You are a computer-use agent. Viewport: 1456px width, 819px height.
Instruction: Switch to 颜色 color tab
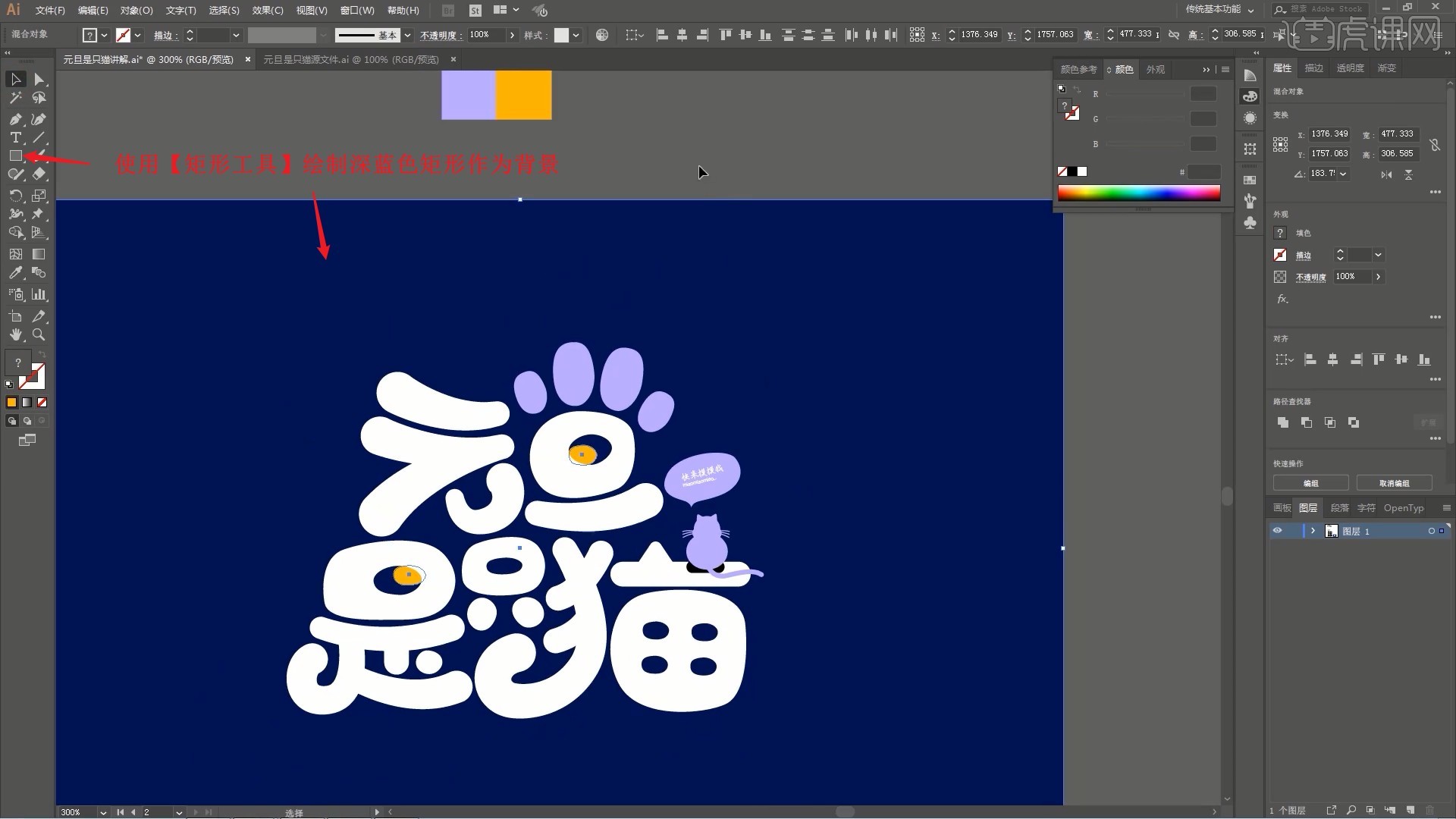click(x=1122, y=68)
